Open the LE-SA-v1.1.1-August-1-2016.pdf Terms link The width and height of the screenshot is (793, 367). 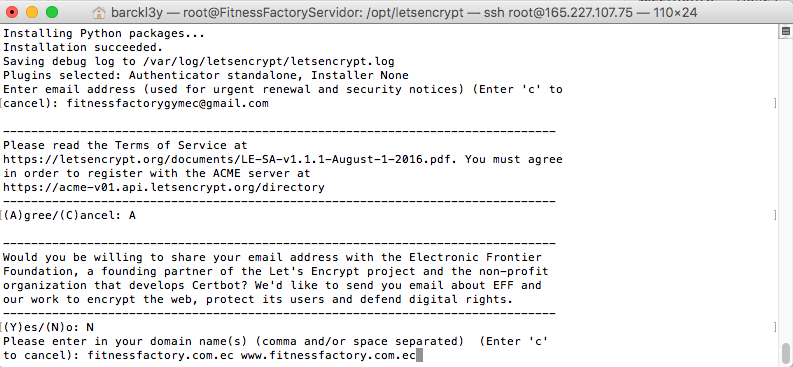coord(231,159)
